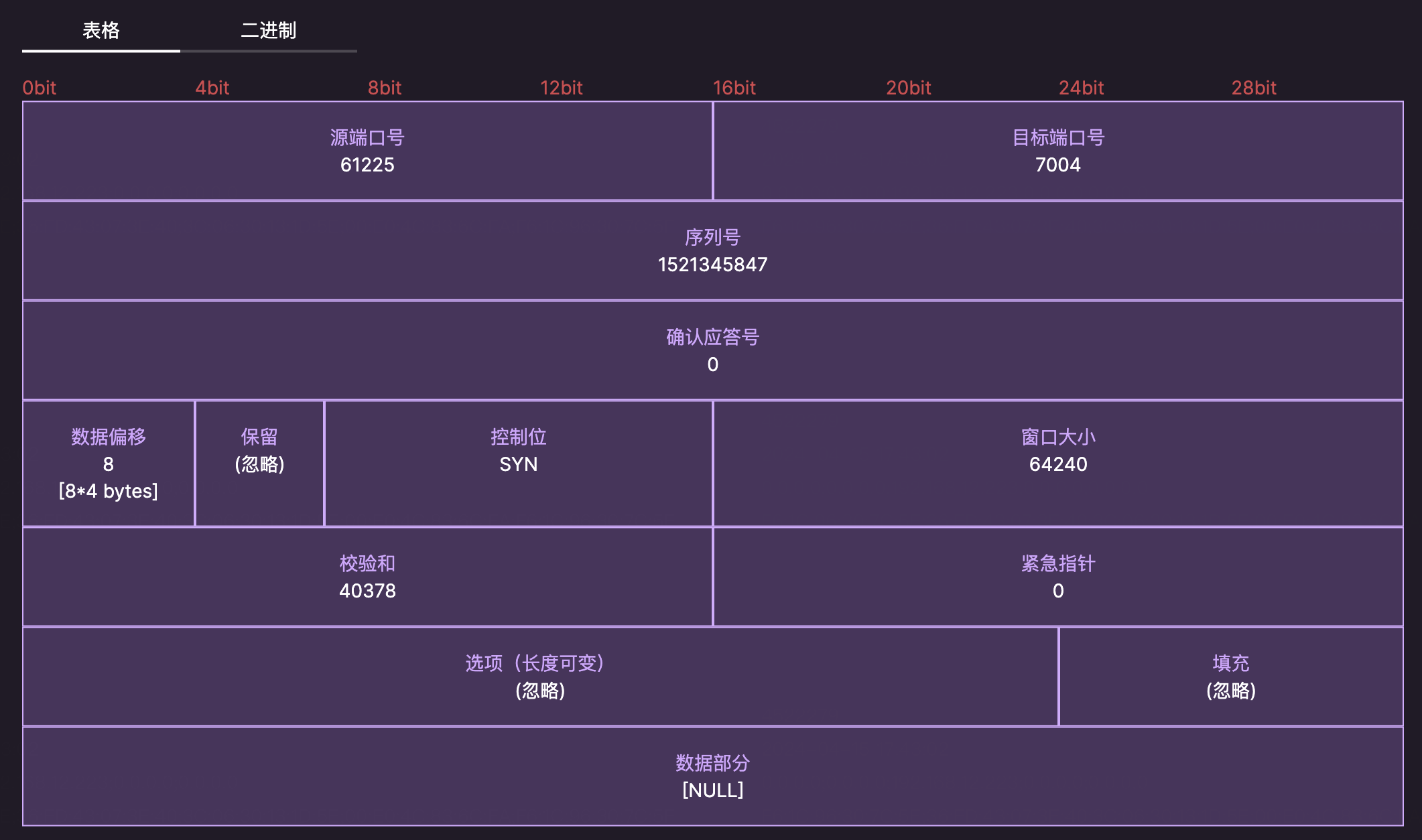Select the 窗口大小 value 64240

(x=1058, y=464)
